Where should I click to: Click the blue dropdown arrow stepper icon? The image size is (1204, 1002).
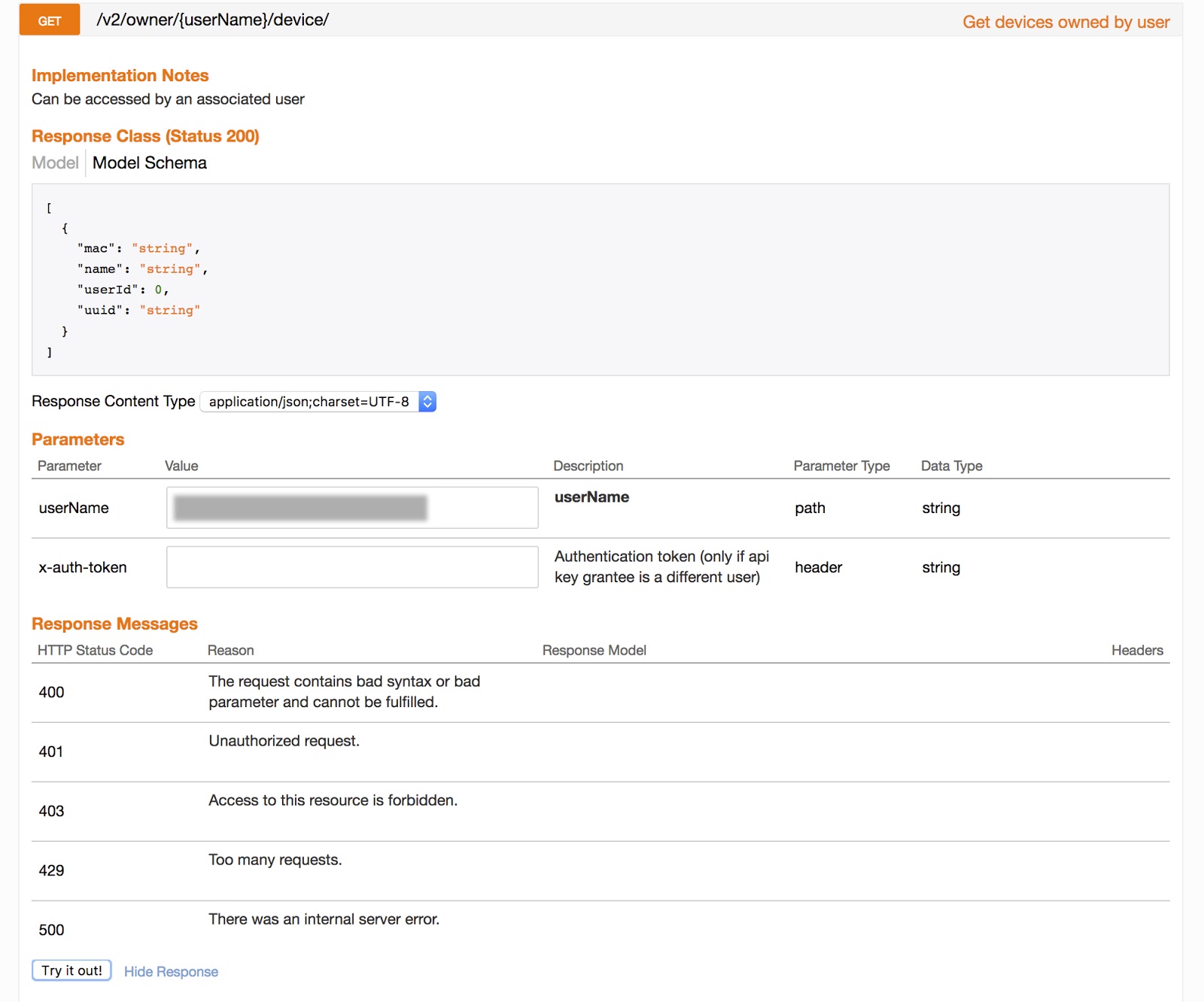pos(427,402)
